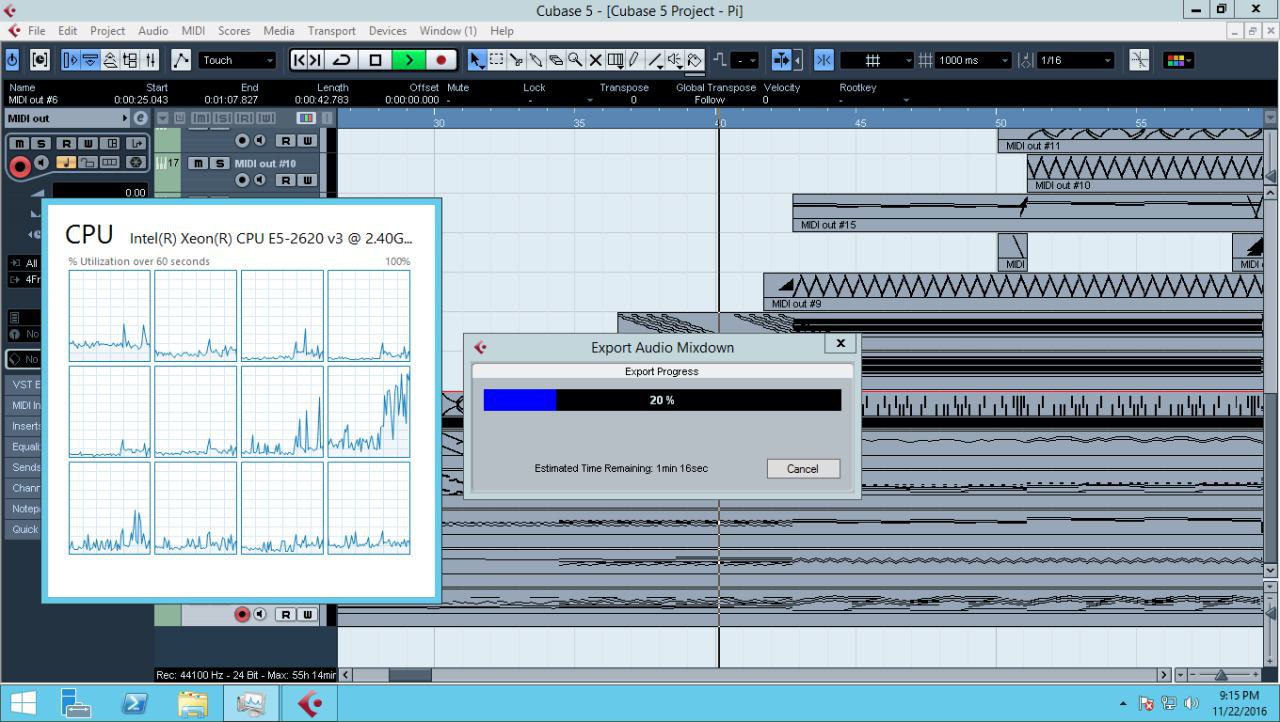Image resolution: width=1280 pixels, height=722 pixels.
Task: Click the horizontal scrollbar thumb below tracks
Action: [409, 675]
